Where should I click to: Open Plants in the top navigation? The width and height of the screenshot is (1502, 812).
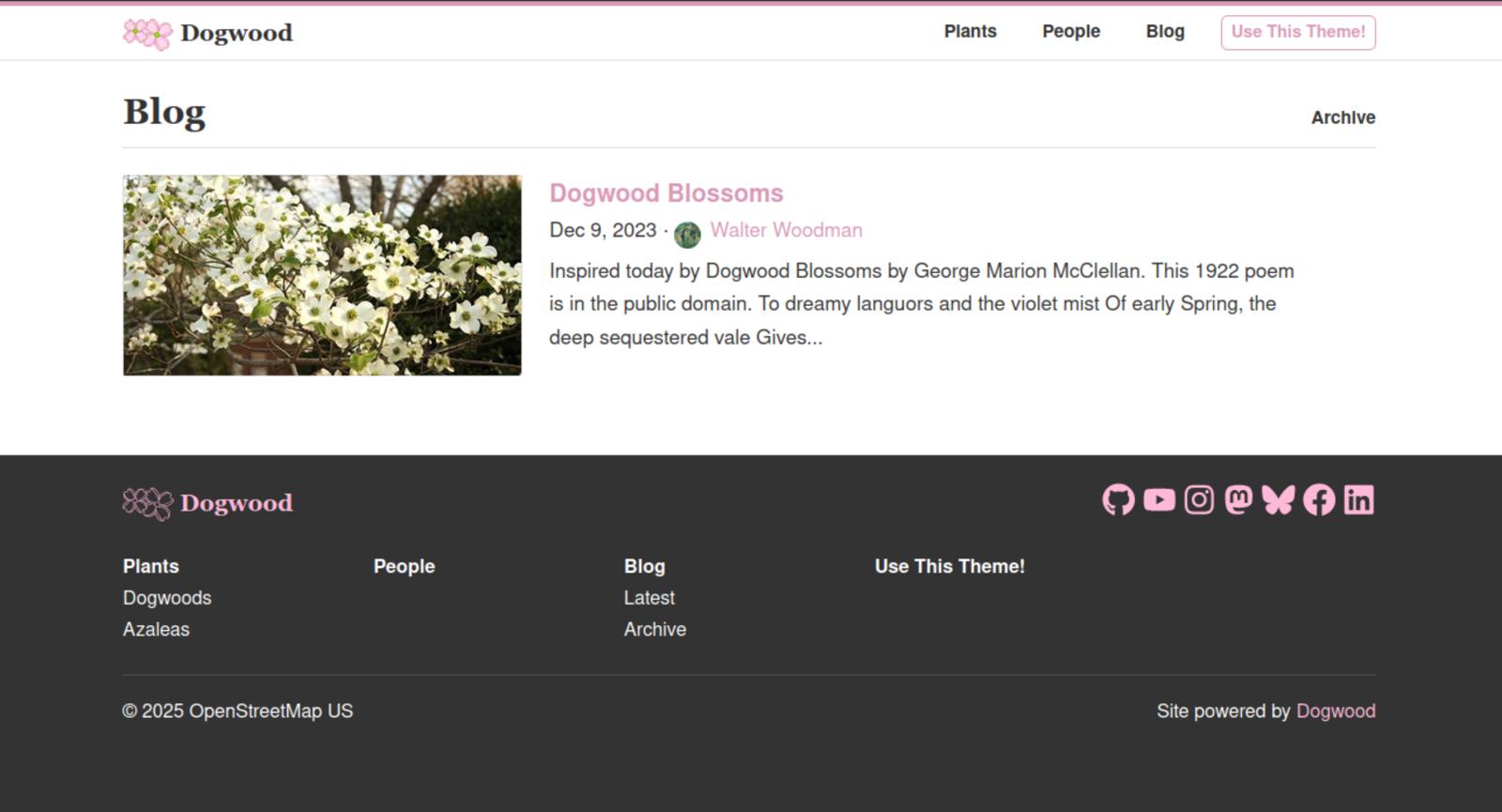(971, 32)
